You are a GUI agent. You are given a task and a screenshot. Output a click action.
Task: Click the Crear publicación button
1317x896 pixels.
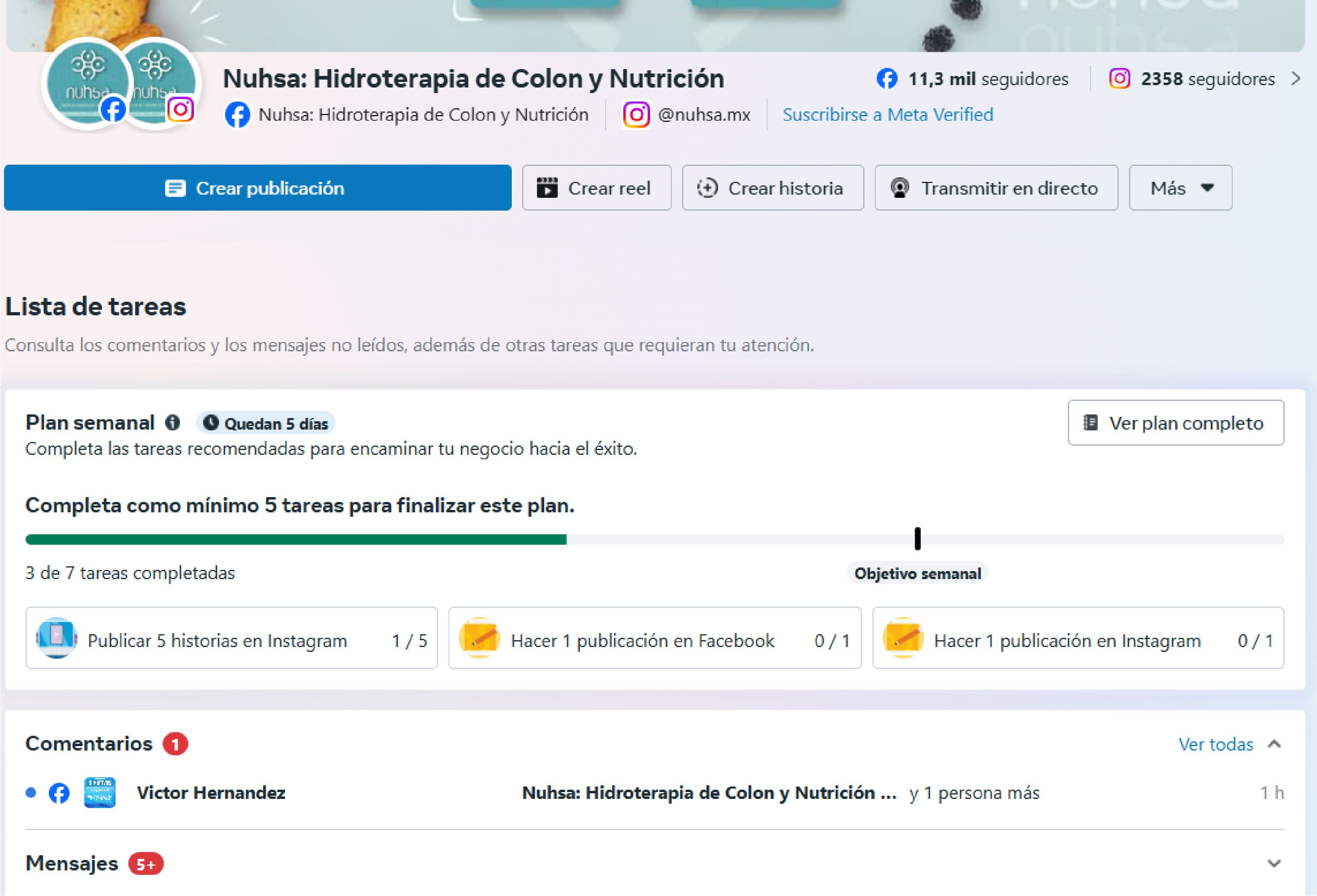click(x=258, y=188)
